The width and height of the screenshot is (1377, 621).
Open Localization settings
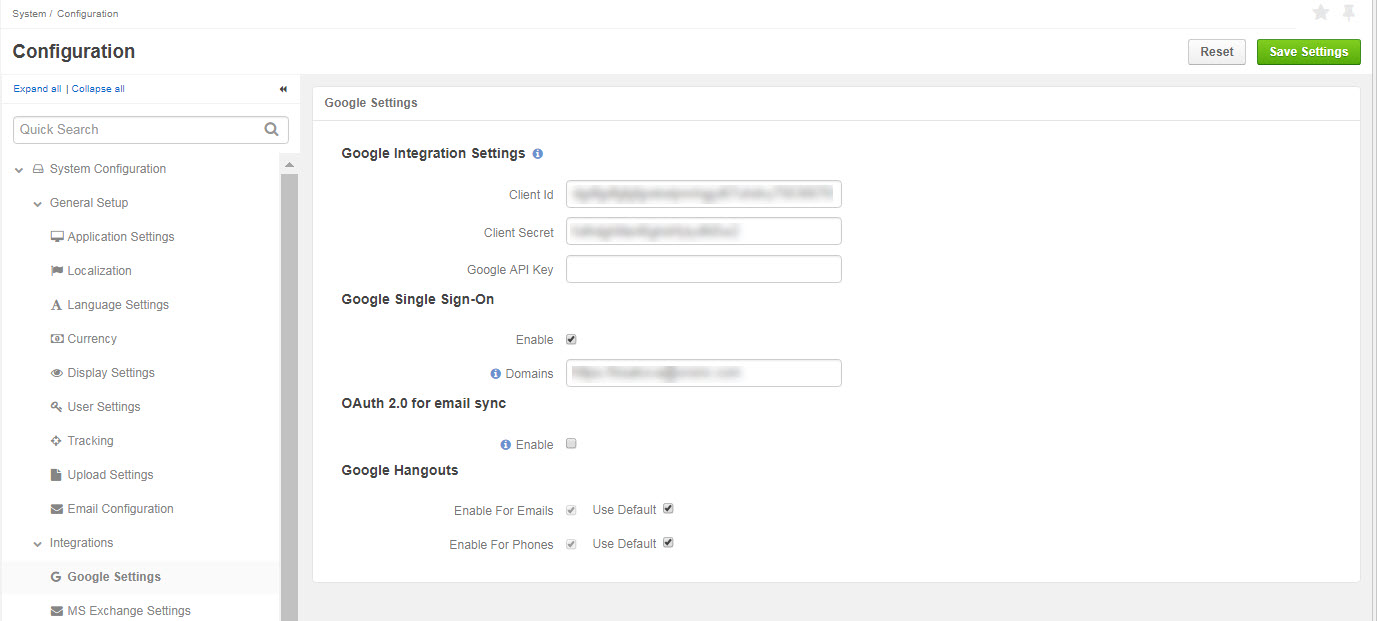tap(100, 271)
